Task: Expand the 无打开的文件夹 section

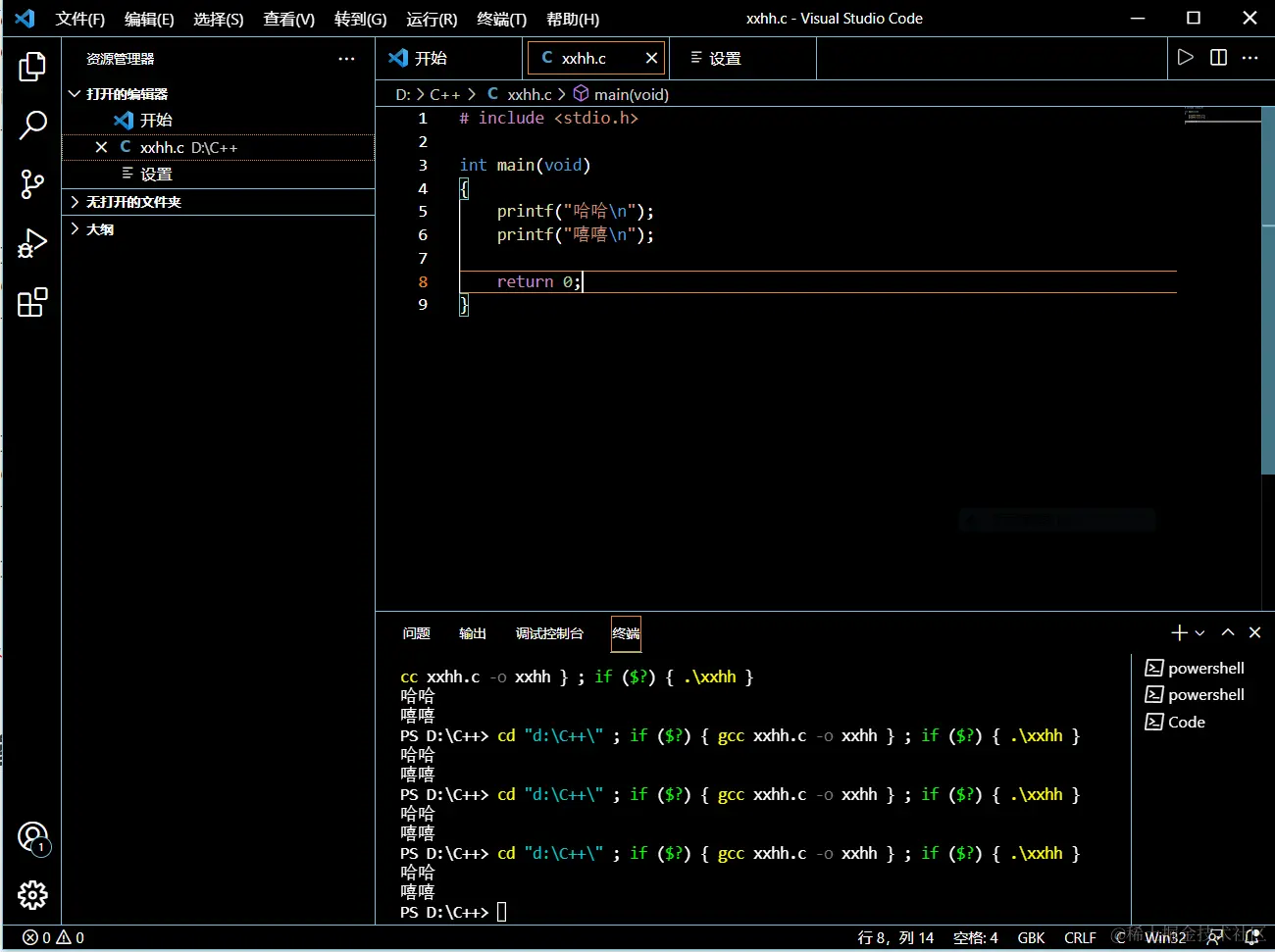Action: (75, 202)
